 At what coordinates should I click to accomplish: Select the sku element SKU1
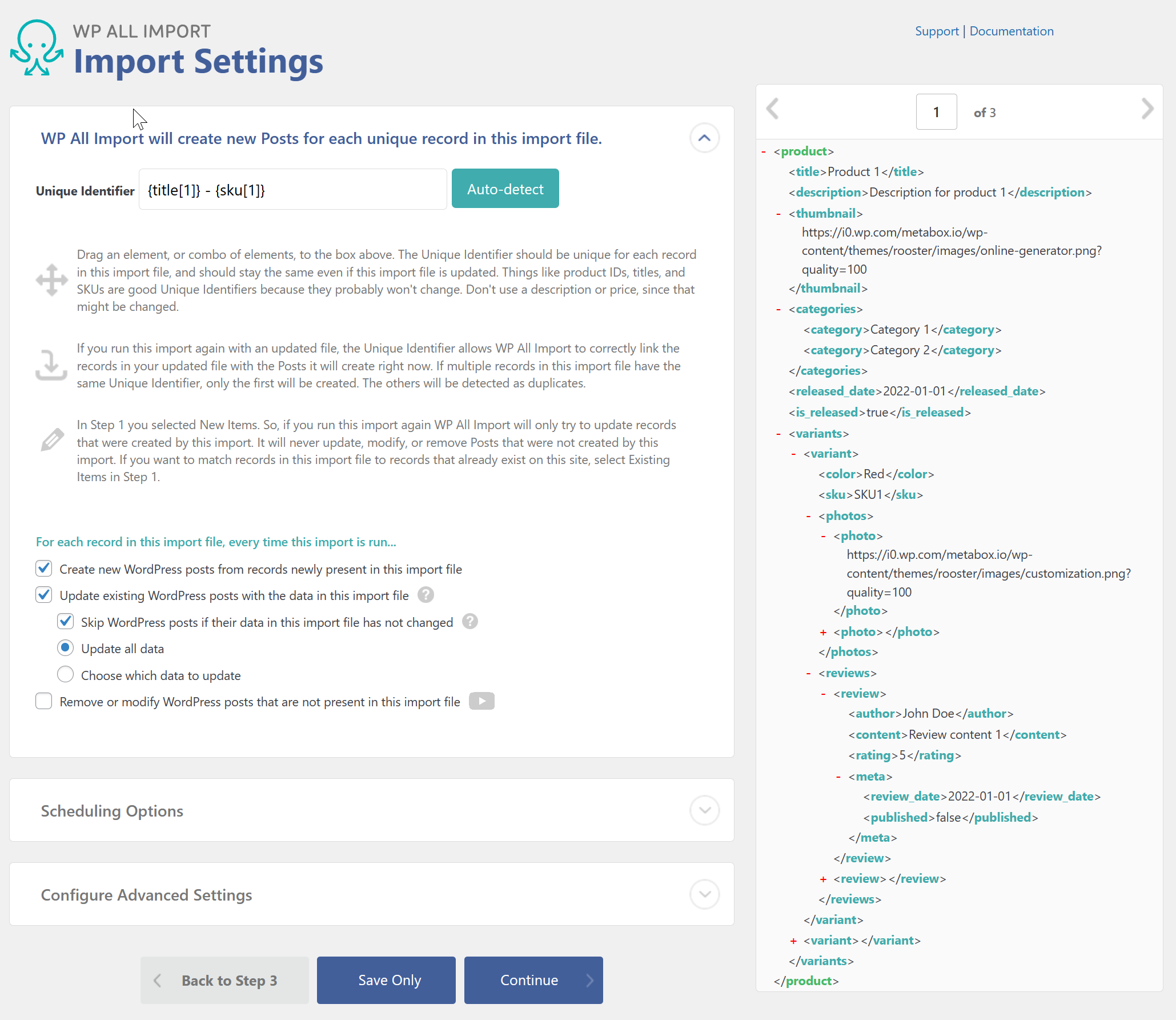click(870, 495)
